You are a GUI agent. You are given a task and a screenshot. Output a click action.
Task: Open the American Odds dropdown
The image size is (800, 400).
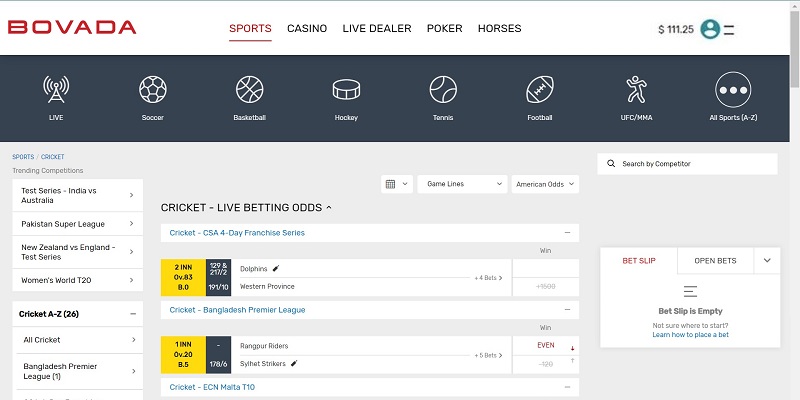tap(545, 184)
